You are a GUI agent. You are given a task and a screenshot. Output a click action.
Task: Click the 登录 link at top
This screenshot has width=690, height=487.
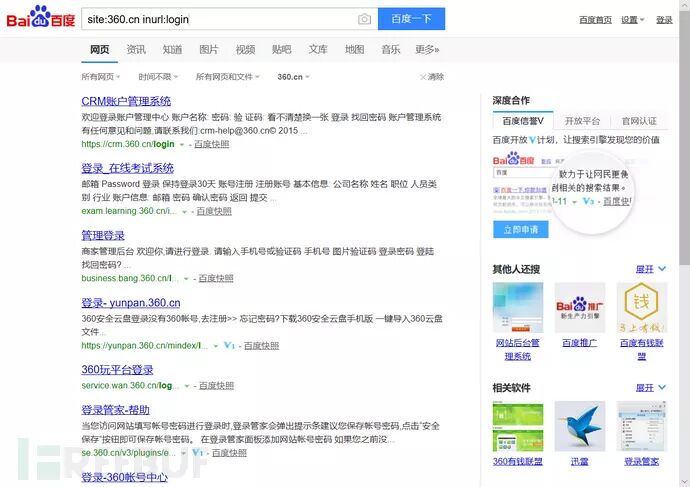point(664,20)
